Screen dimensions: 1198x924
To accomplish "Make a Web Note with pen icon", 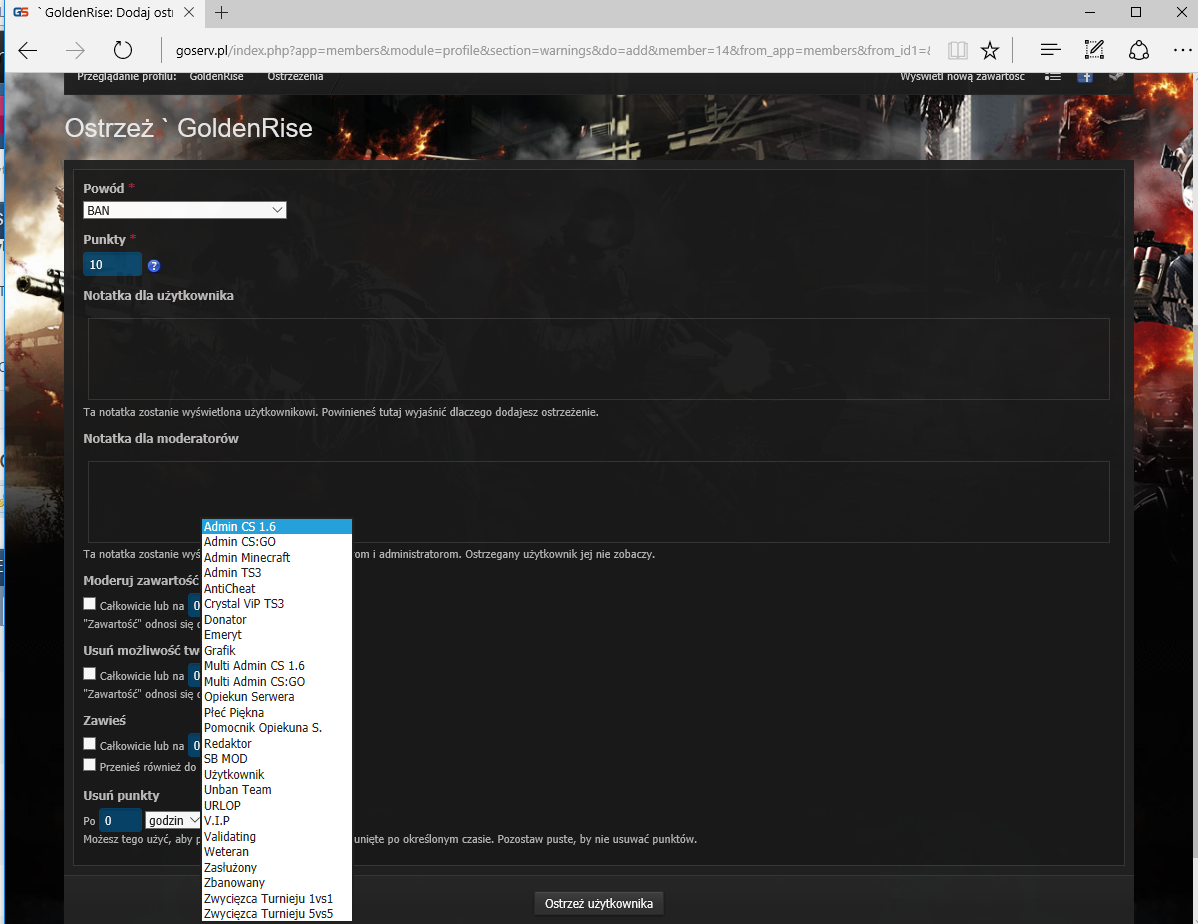I will click(x=1094, y=50).
